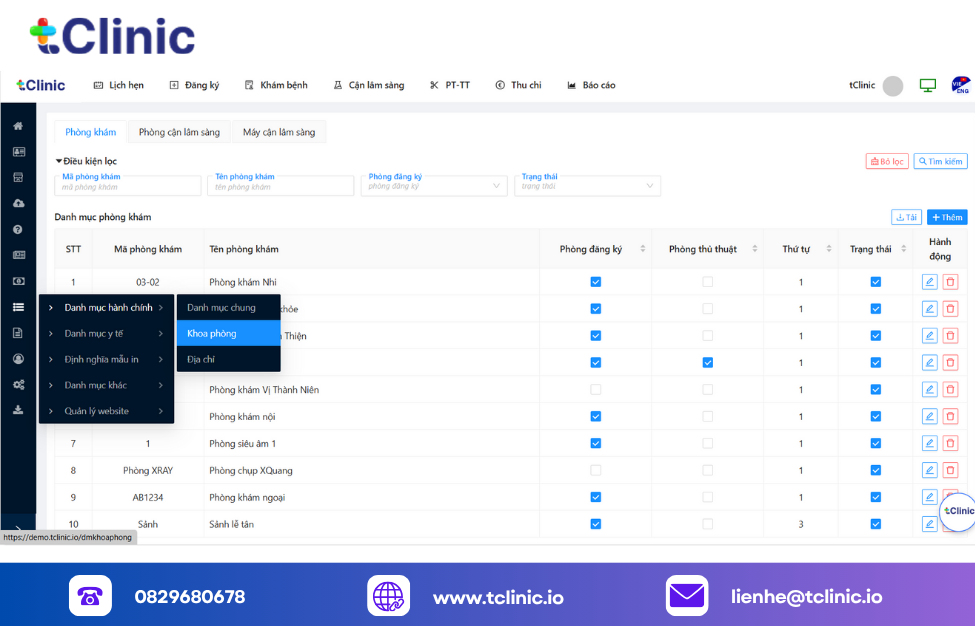Open the home icon in sidebar
This screenshot has width=975, height=626.
(x=18, y=126)
